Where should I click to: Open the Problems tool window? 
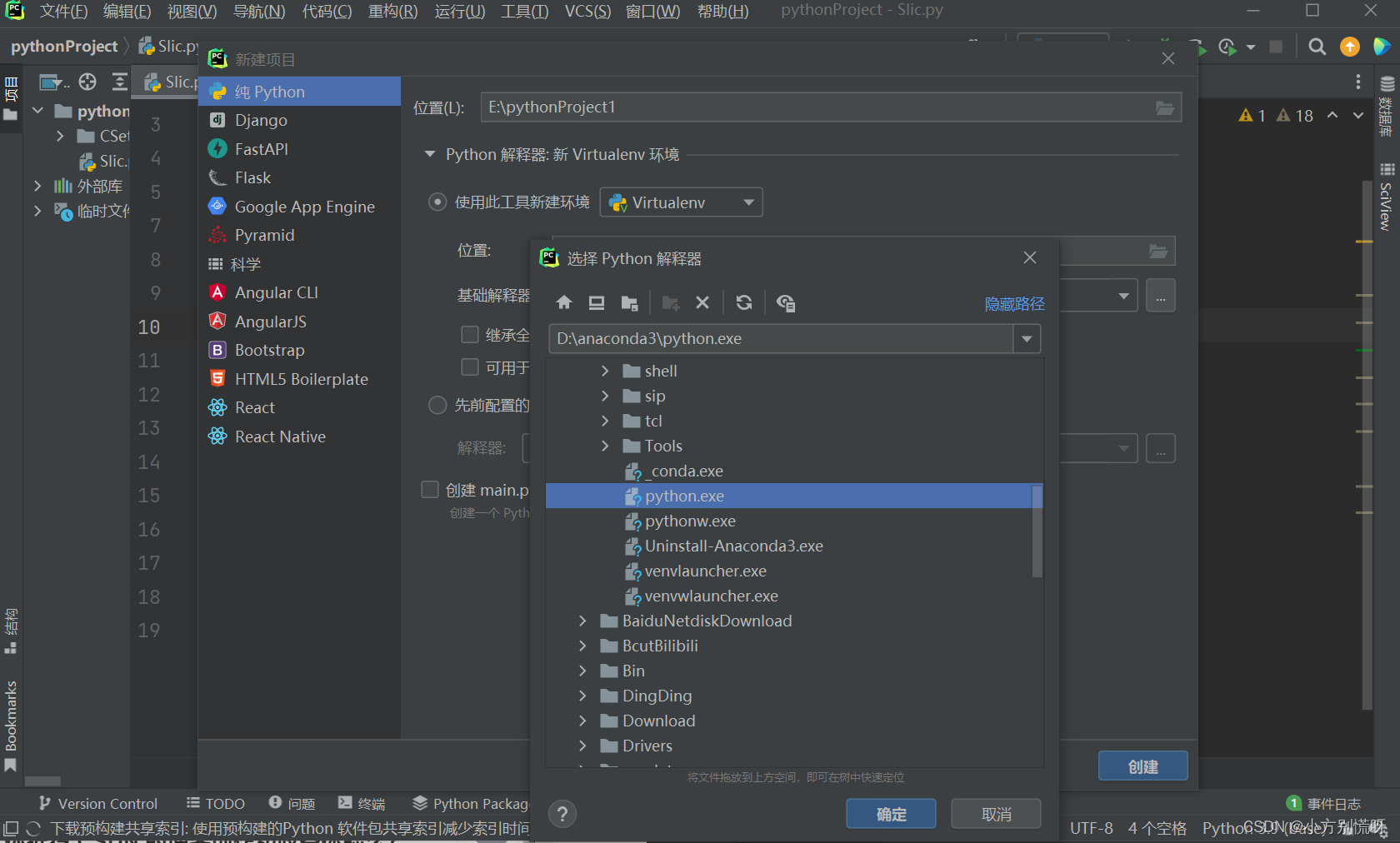click(292, 803)
